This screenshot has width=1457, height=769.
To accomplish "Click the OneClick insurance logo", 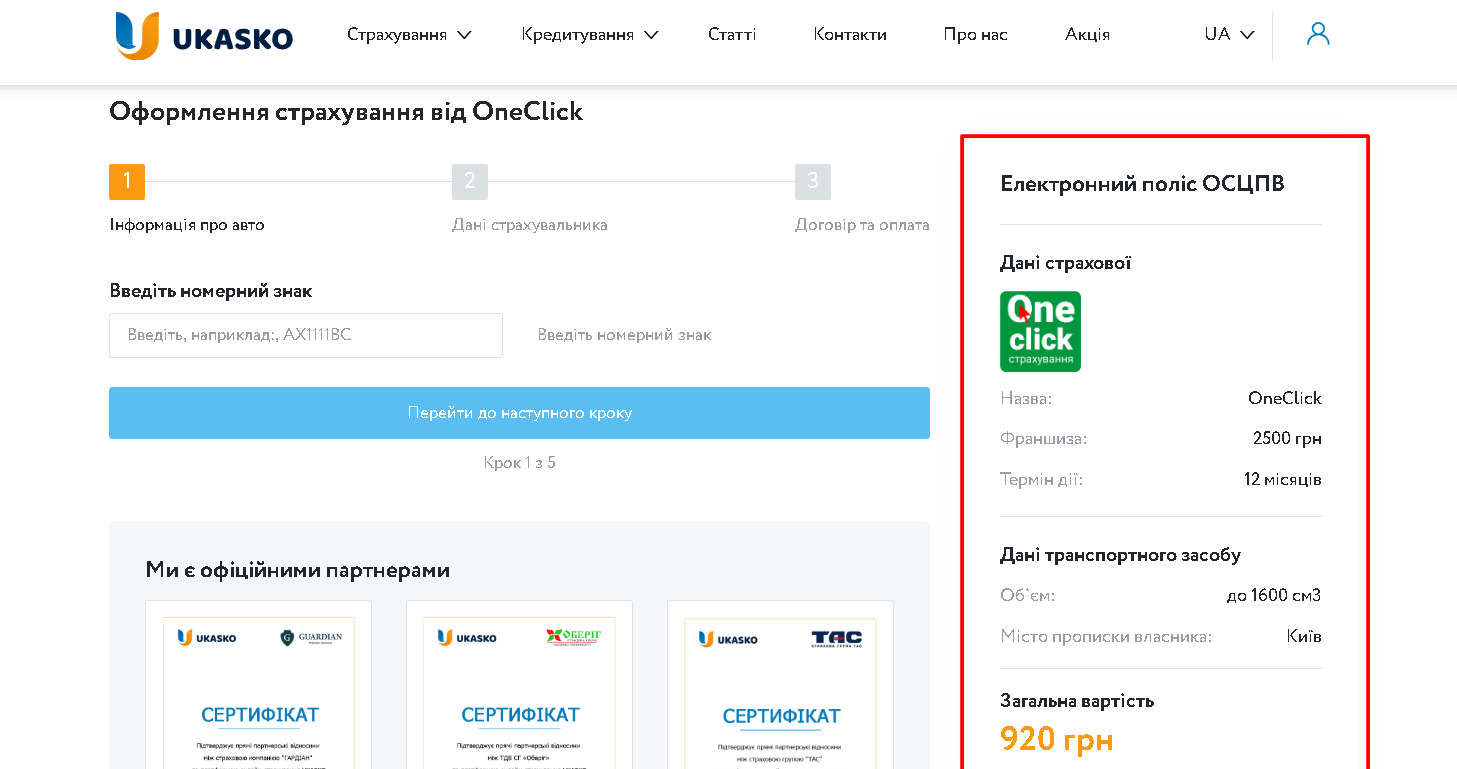I will (1040, 331).
